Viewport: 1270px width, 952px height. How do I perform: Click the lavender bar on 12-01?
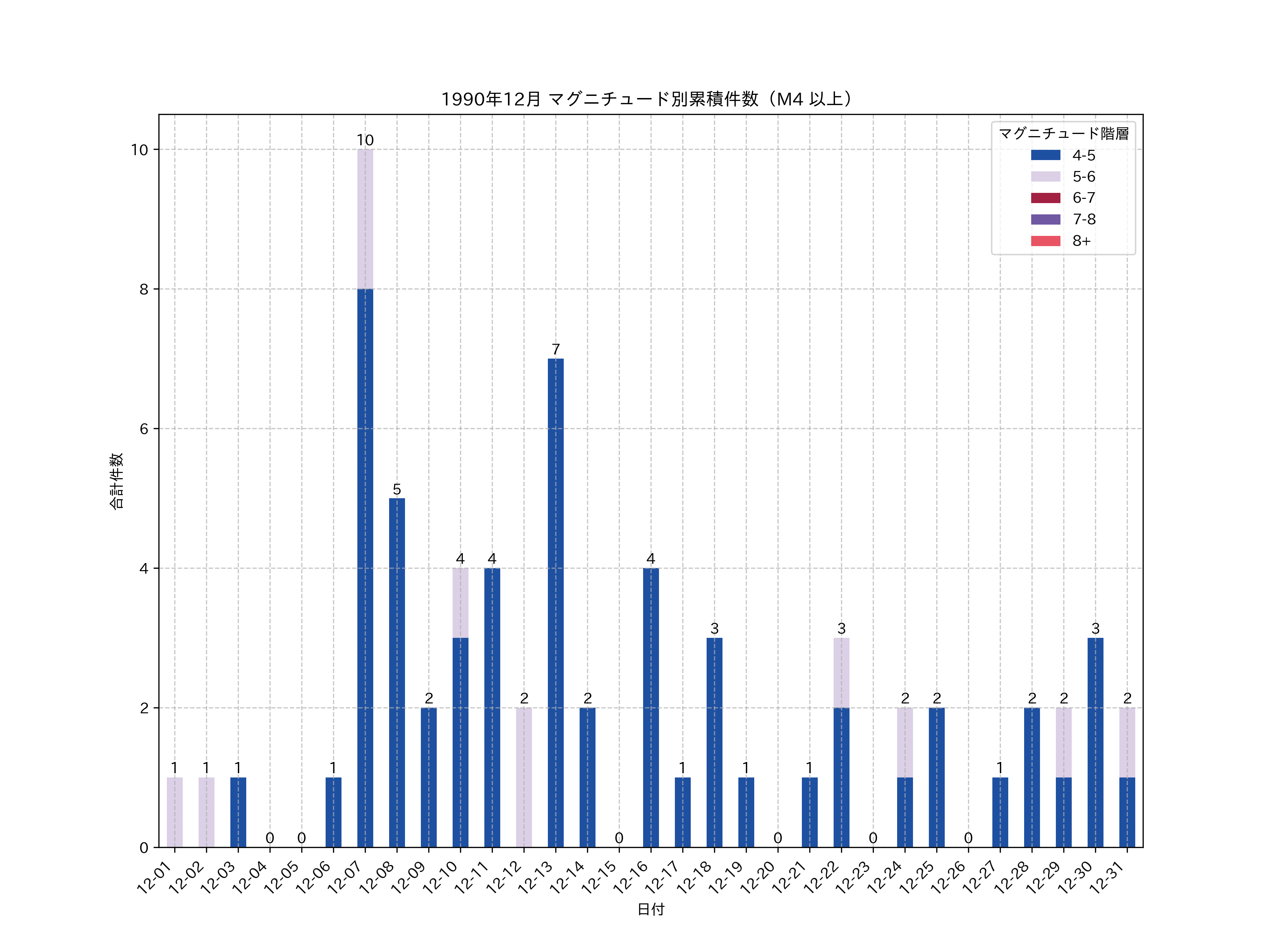[175, 812]
